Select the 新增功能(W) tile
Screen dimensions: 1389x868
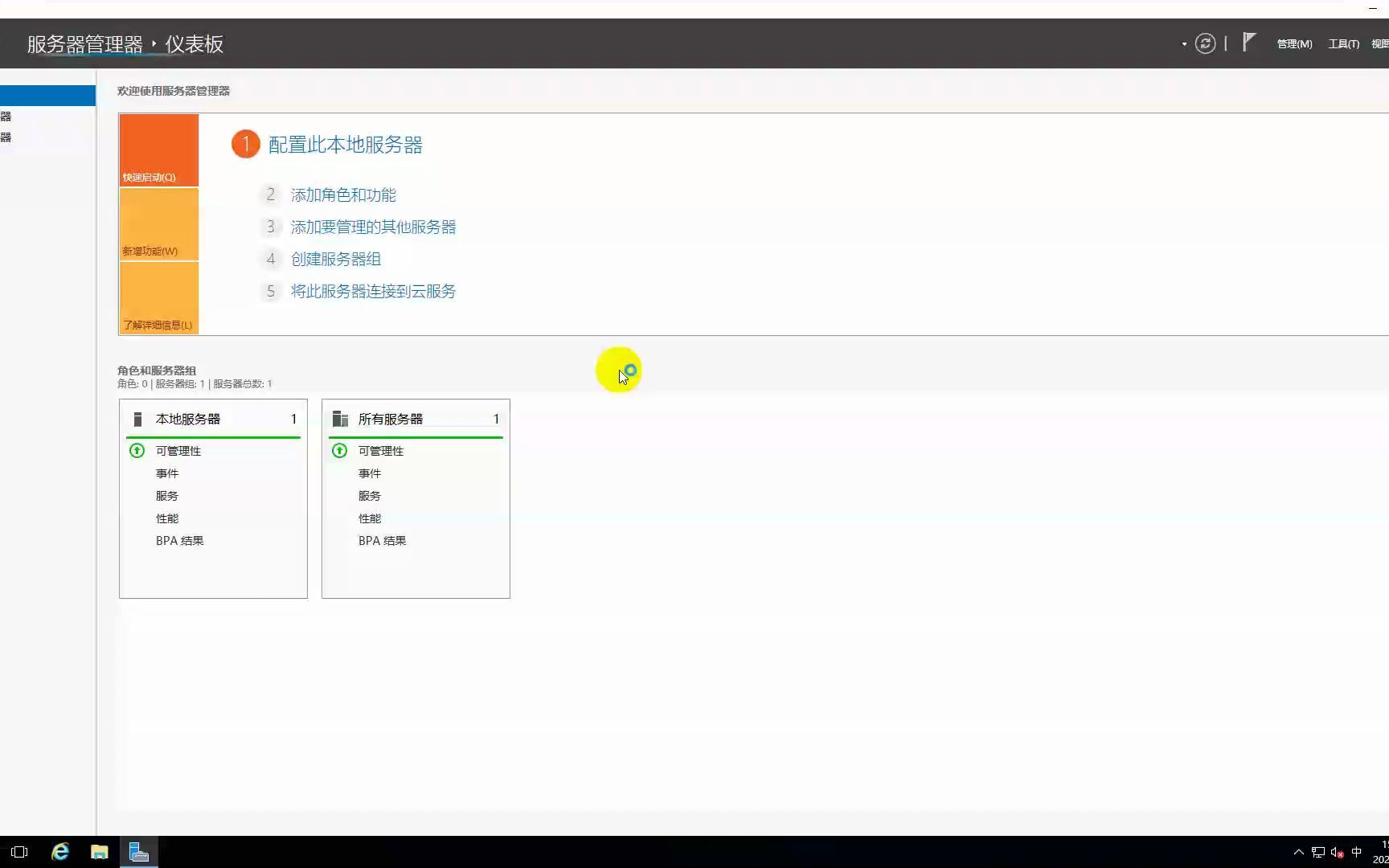(x=159, y=224)
